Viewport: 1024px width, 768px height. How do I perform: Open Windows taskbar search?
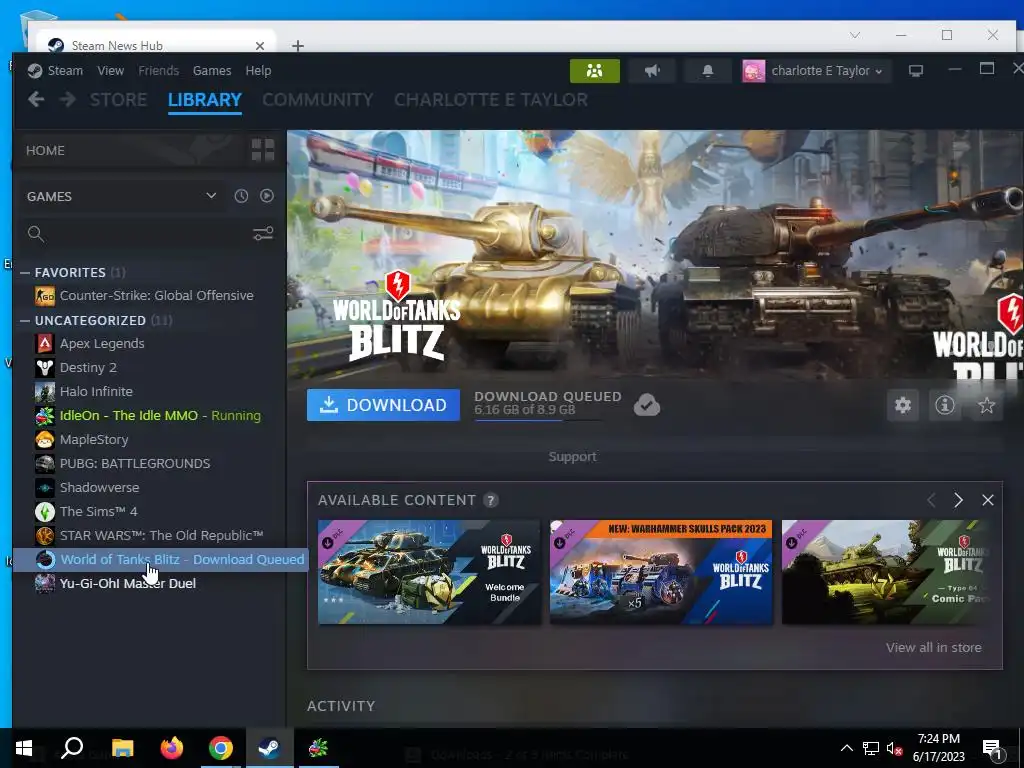pyautogui.click(x=72, y=748)
